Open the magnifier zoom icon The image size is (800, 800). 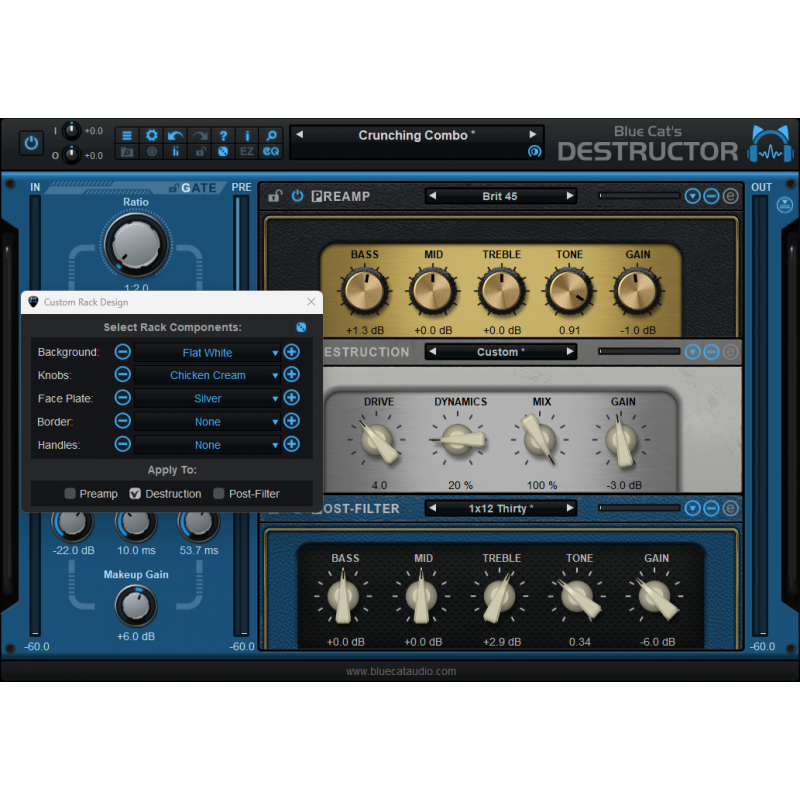tap(270, 134)
